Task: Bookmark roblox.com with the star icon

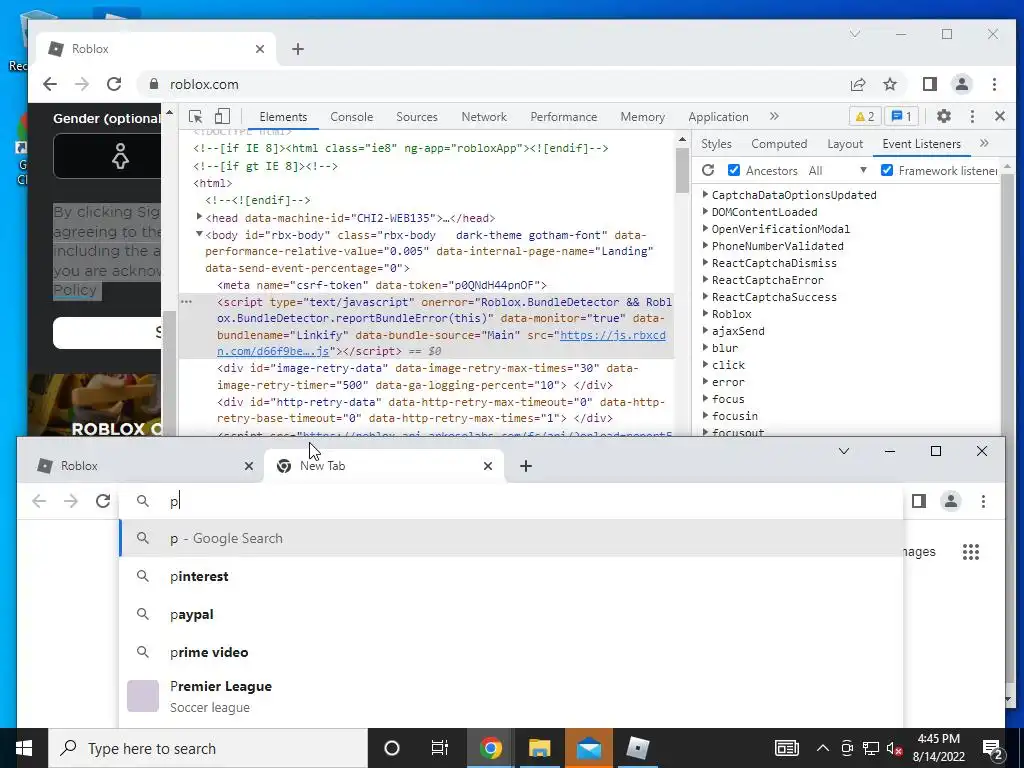Action: pyautogui.click(x=890, y=84)
